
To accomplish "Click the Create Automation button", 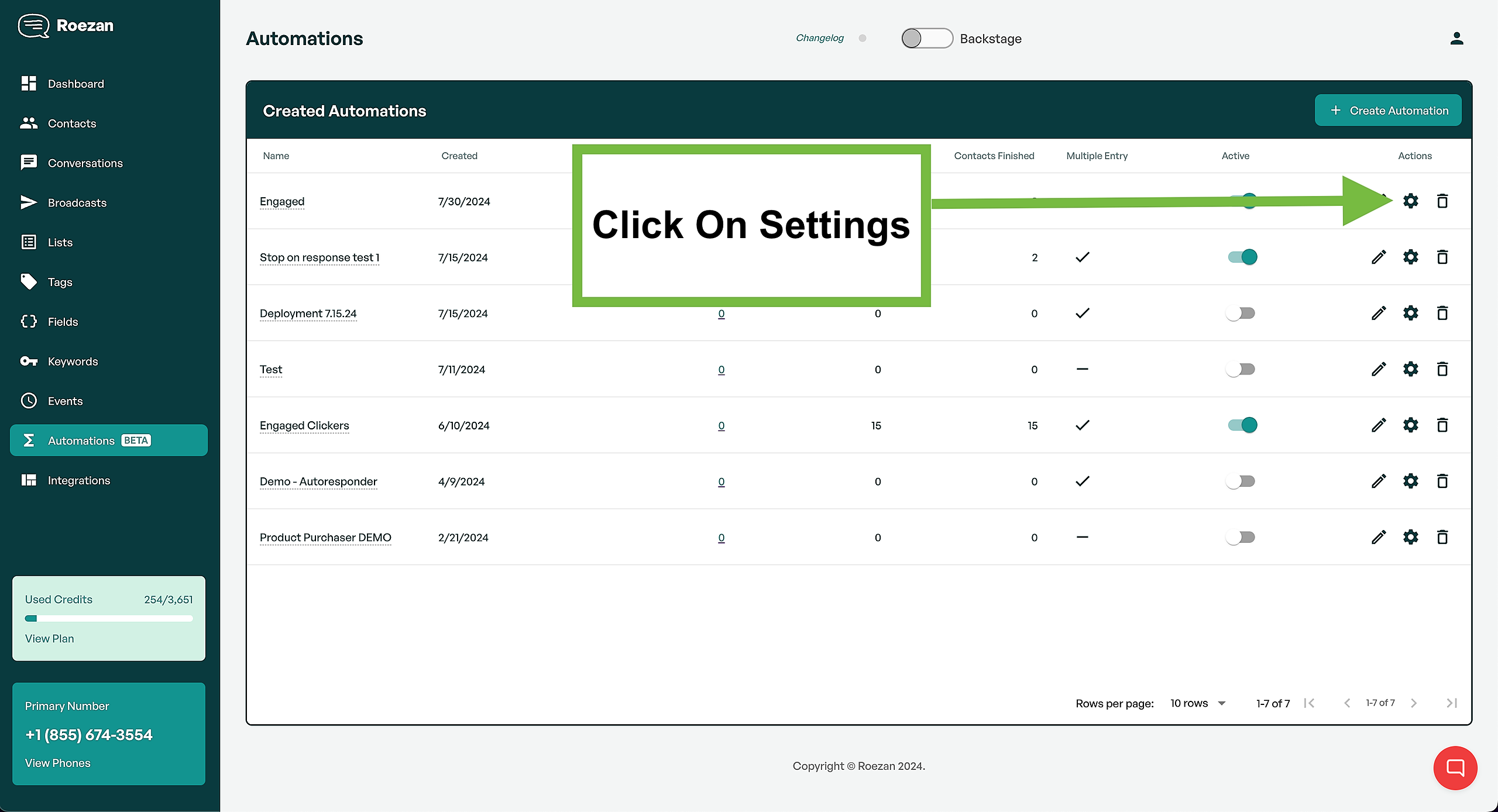I will point(1387,111).
